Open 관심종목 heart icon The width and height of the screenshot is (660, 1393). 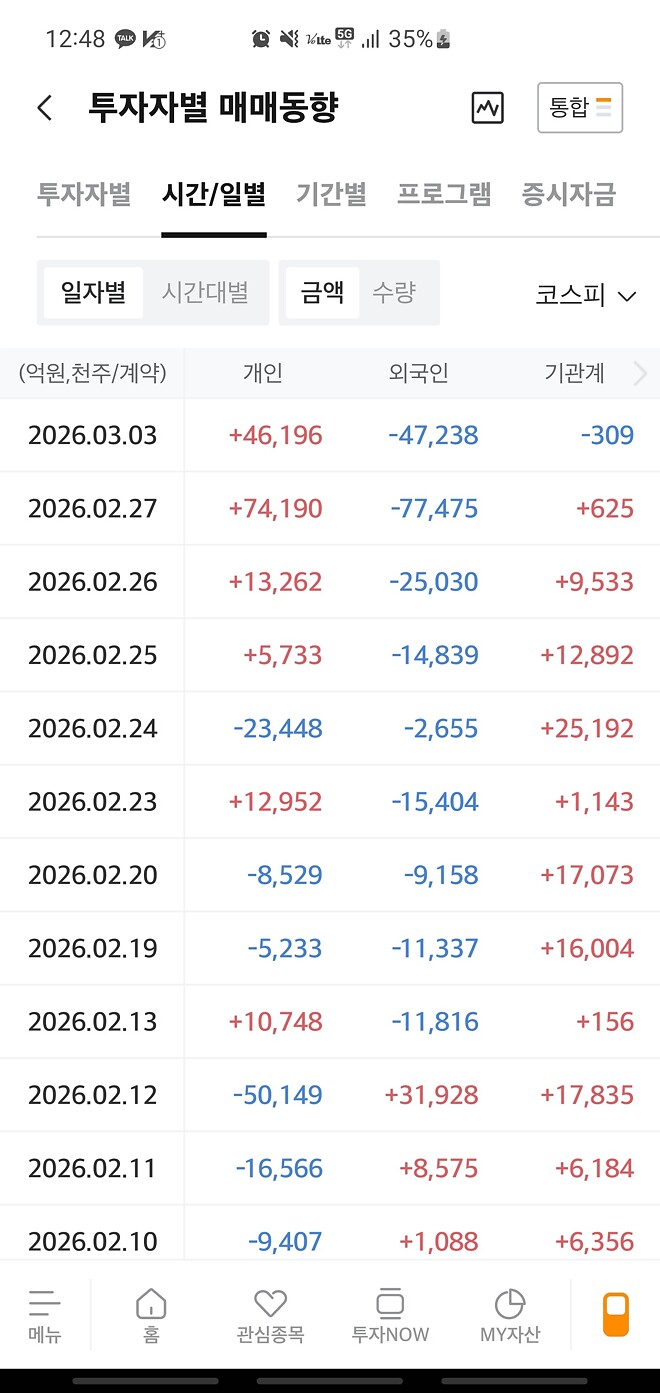click(x=270, y=1304)
